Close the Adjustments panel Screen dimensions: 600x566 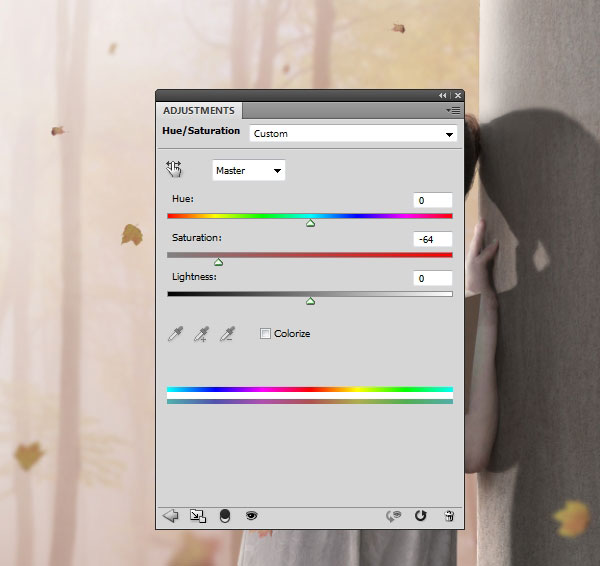[x=458, y=95]
